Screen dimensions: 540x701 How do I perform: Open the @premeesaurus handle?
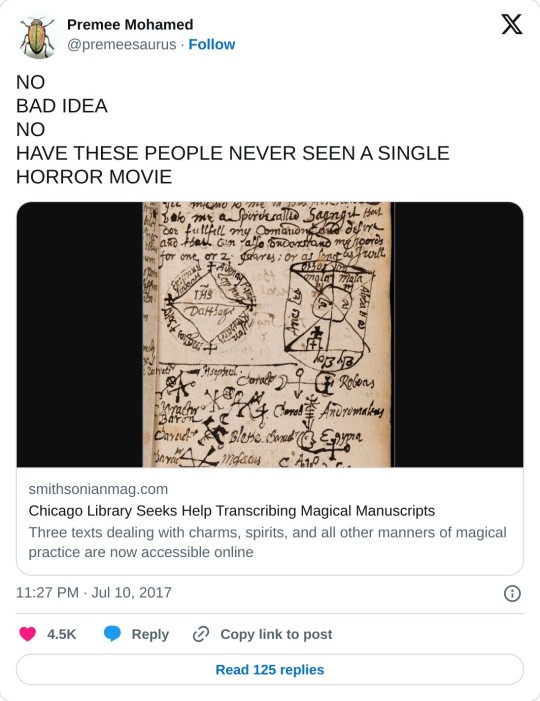pos(122,45)
